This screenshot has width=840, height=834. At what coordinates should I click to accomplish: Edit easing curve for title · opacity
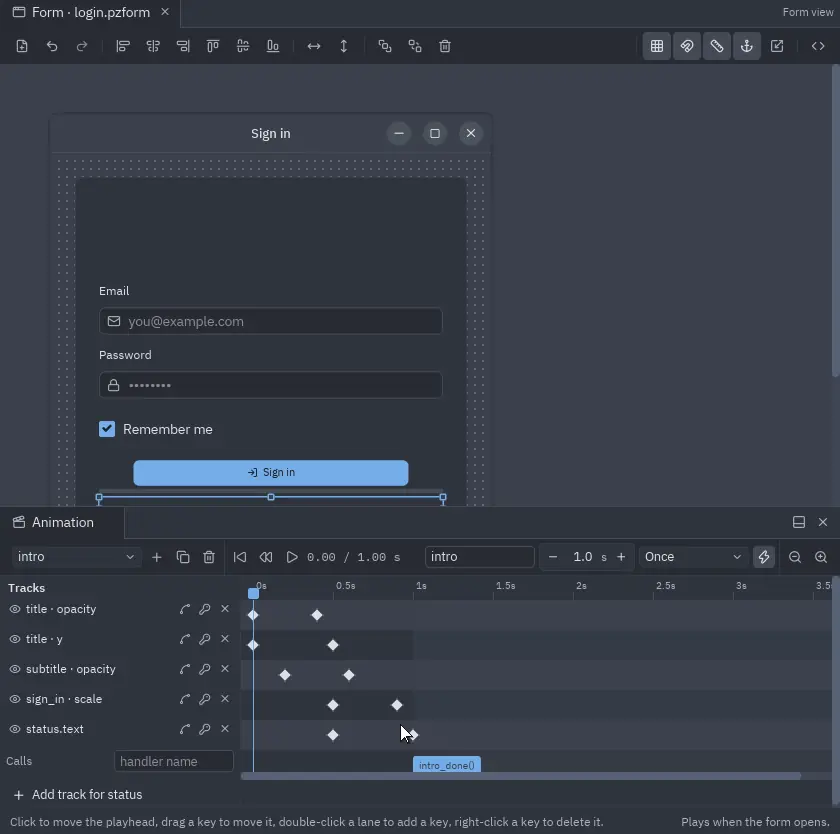click(185, 609)
